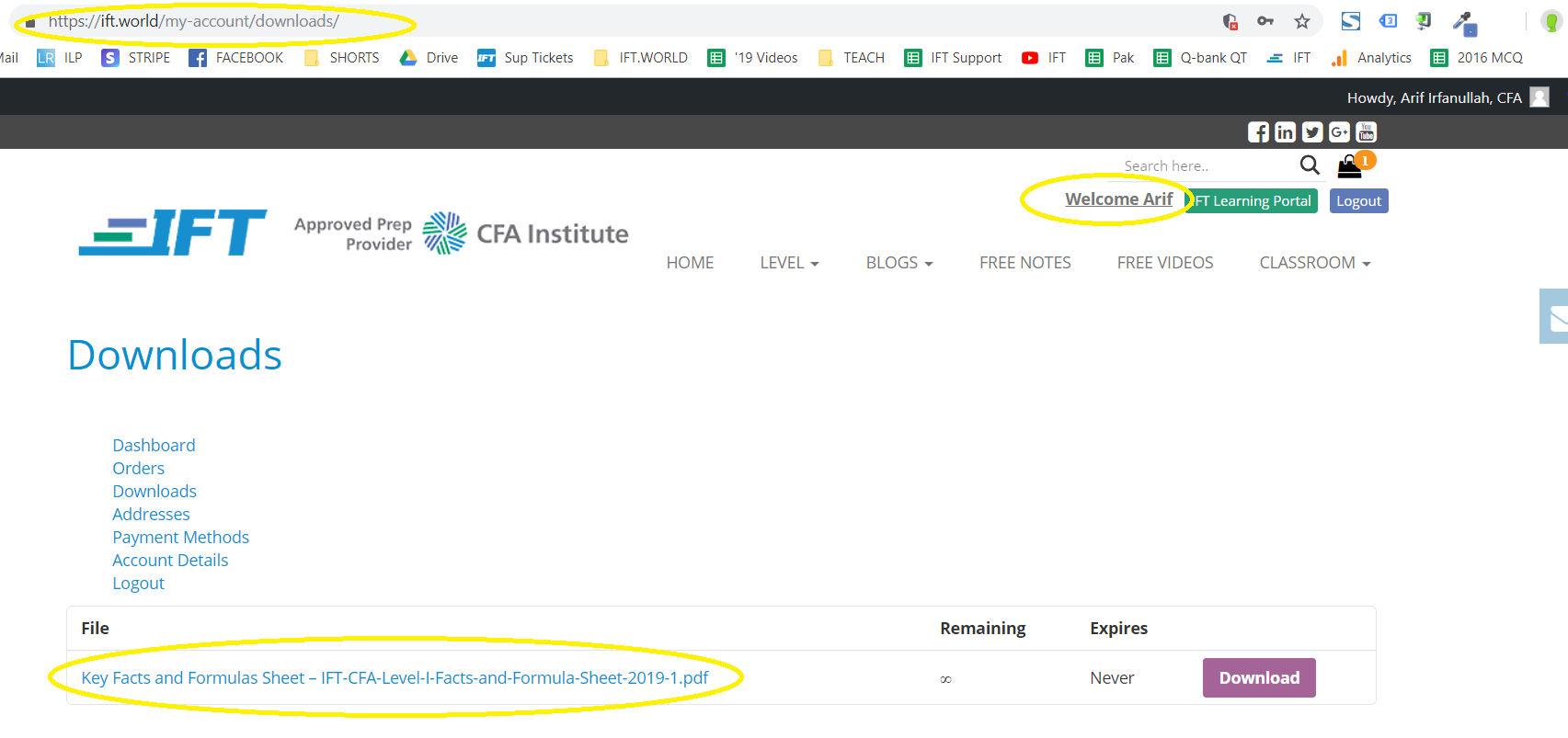Open the Pak bookmark

click(1110, 58)
